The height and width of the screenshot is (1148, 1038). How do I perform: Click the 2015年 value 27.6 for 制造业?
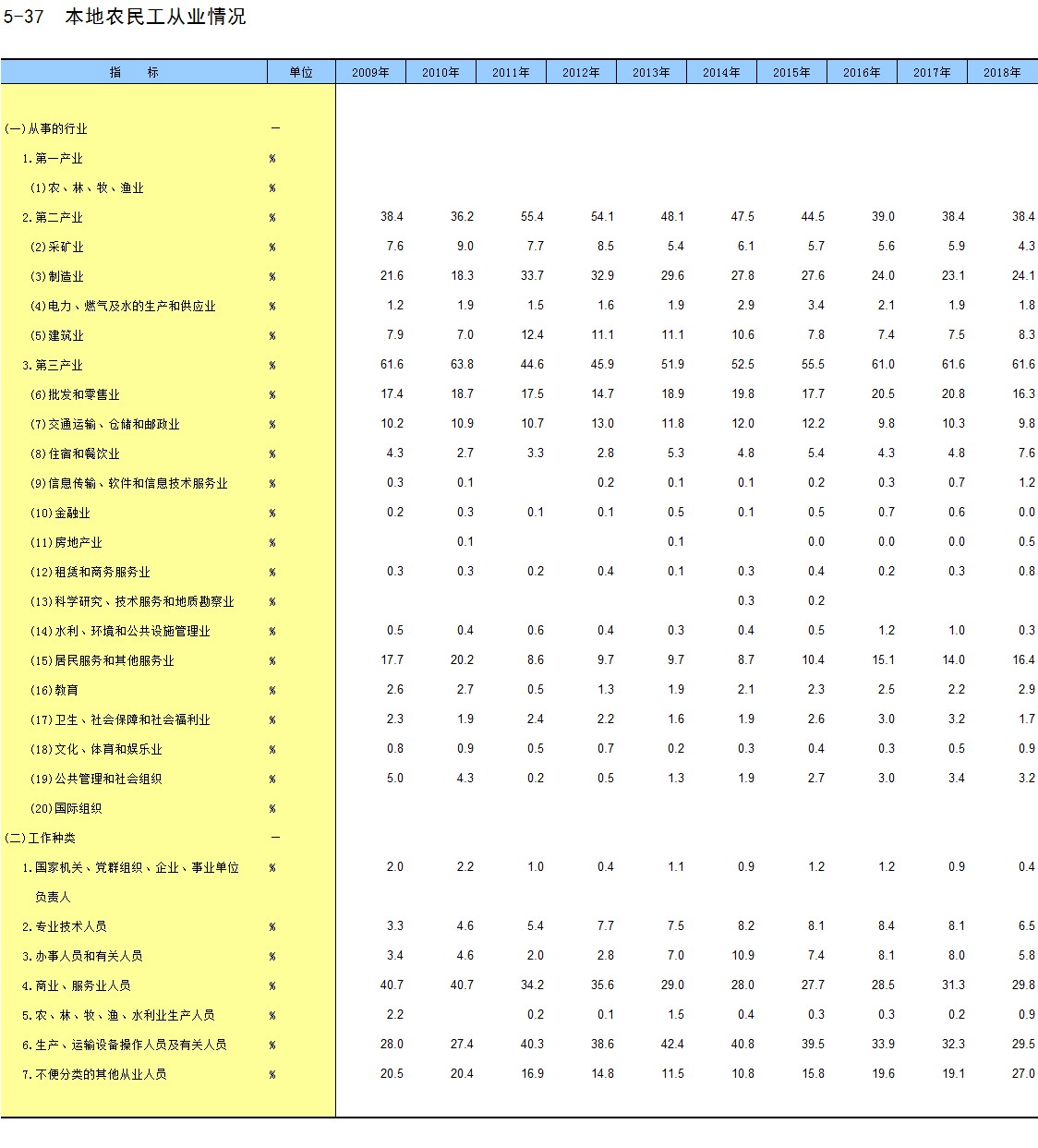click(x=813, y=276)
